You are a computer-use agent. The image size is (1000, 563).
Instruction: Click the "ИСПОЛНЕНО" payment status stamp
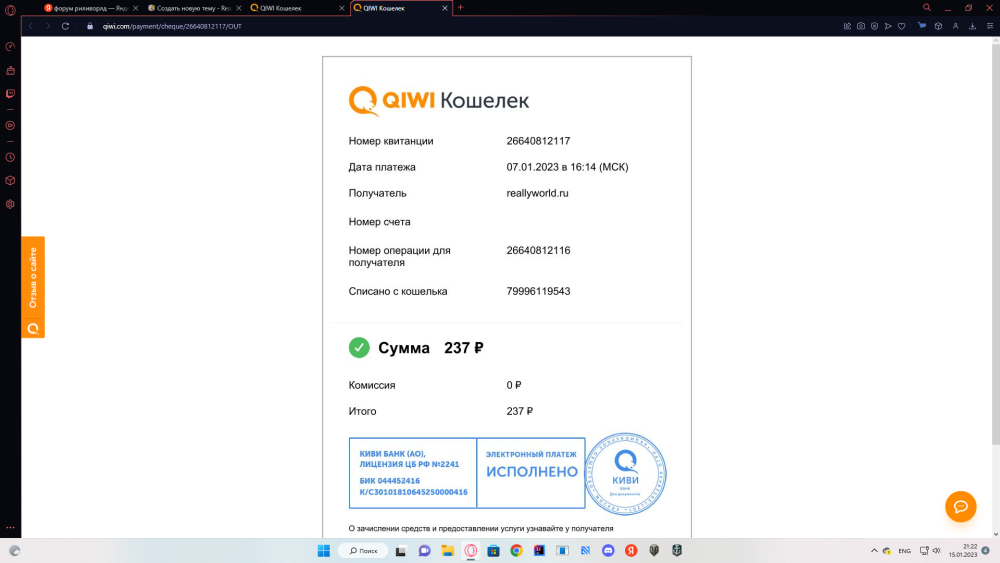pyautogui.click(x=532, y=472)
